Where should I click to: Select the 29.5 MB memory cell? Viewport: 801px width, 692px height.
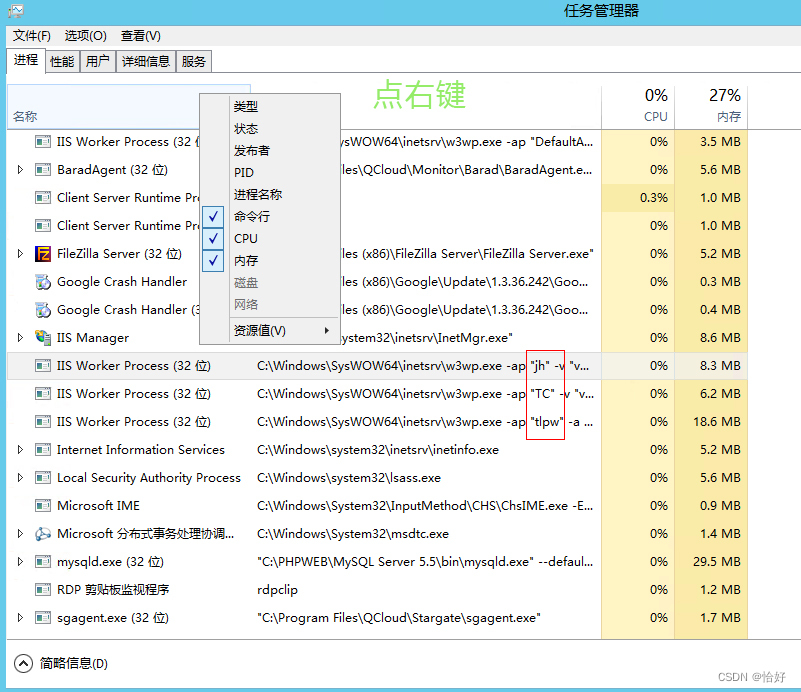tap(711, 562)
